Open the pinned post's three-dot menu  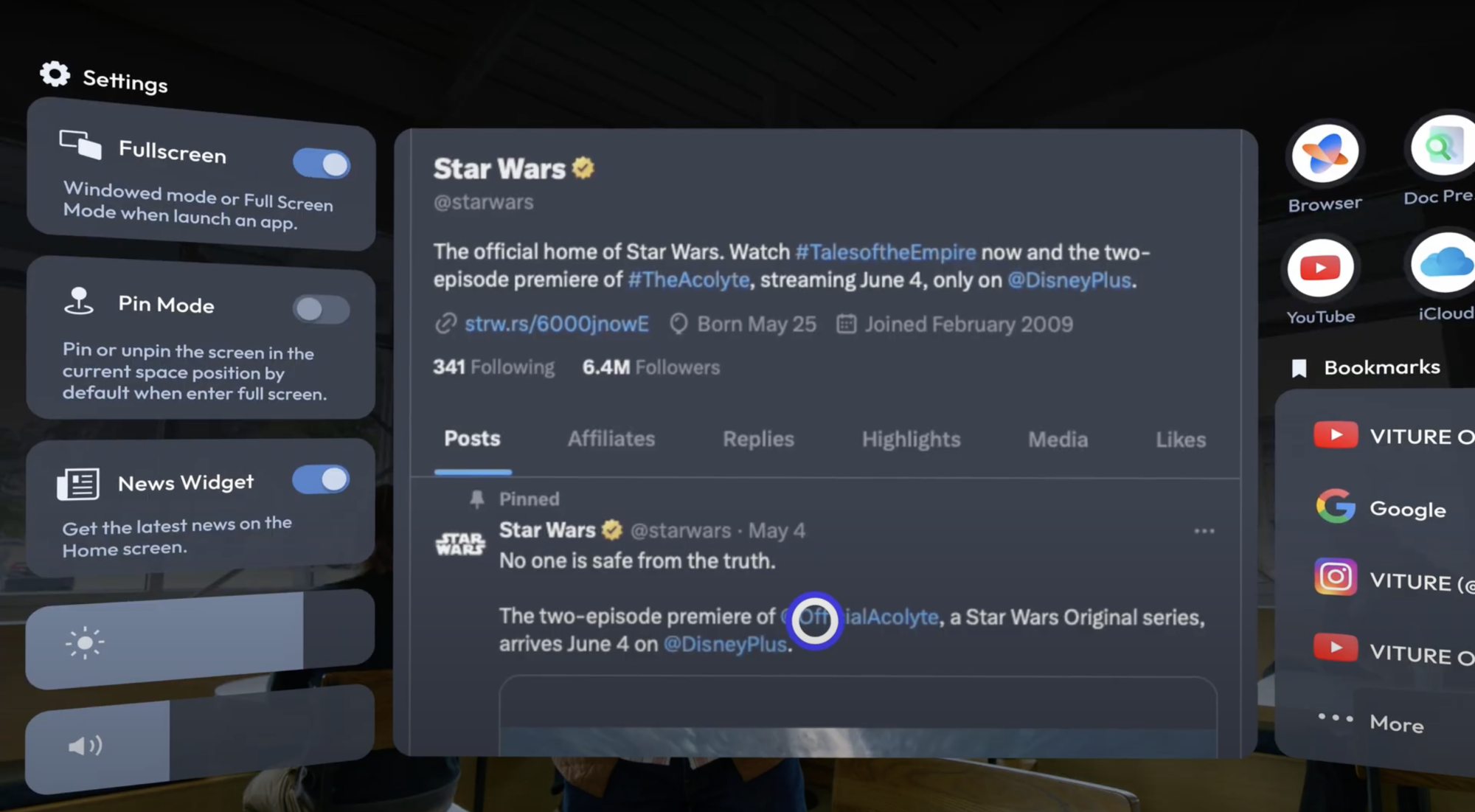coord(1204,531)
